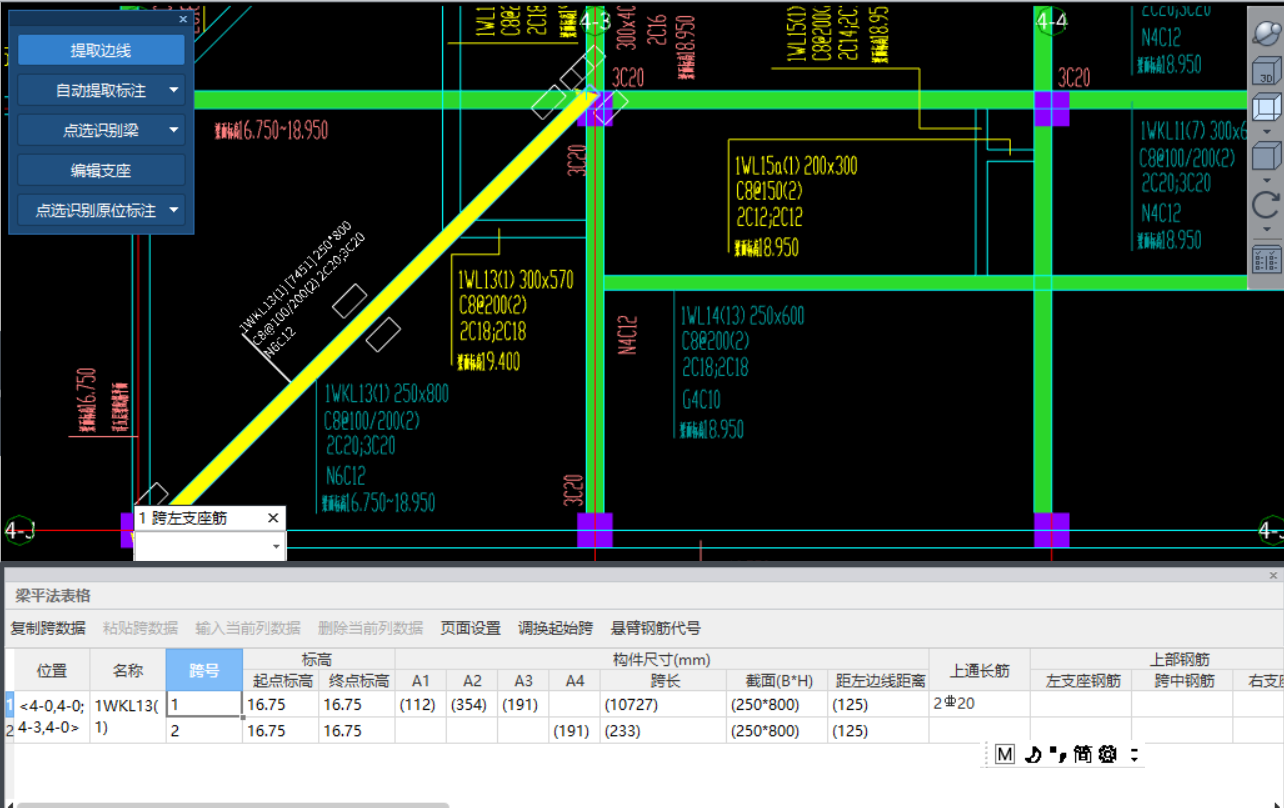Click the position cell <4-0,4-0;4-3,4-0>
Image resolution: width=1284 pixels, height=808 pixels.
[x=52, y=717]
